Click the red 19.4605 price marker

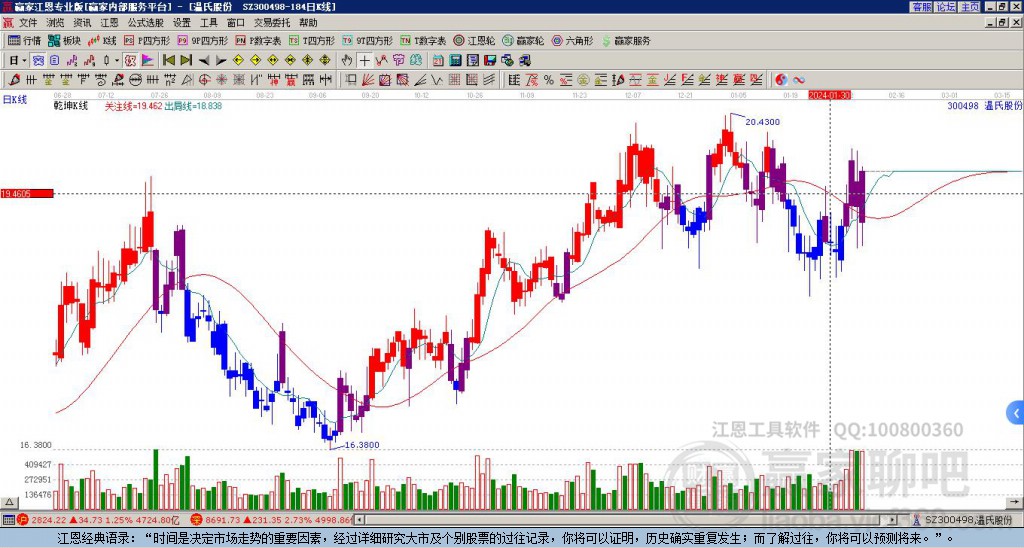27,193
